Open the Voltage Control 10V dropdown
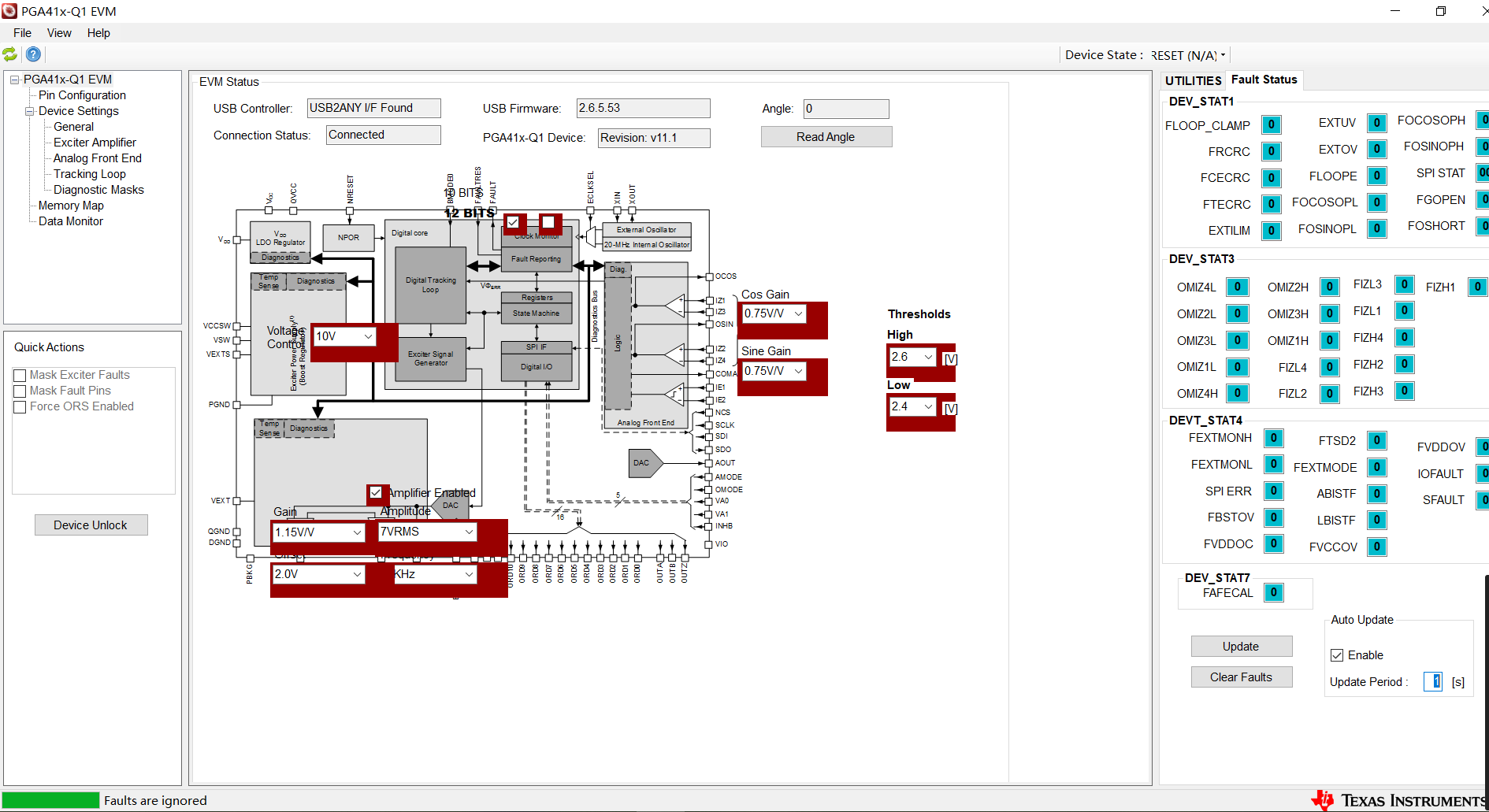The height and width of the screenshot is (812, 1489). [345, 336]
